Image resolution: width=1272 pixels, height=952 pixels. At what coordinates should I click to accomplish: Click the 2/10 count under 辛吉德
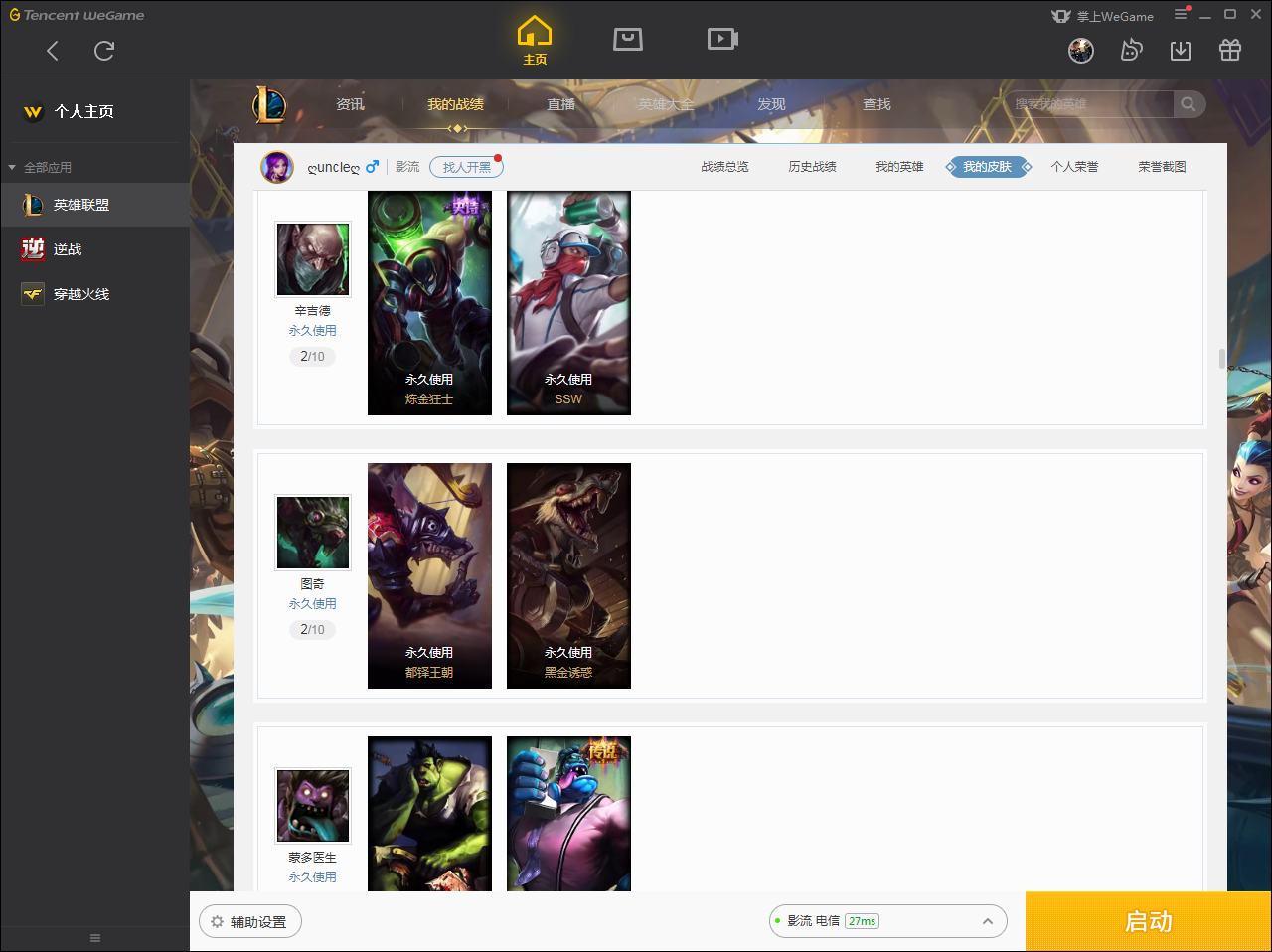click(x=312, y=356)
